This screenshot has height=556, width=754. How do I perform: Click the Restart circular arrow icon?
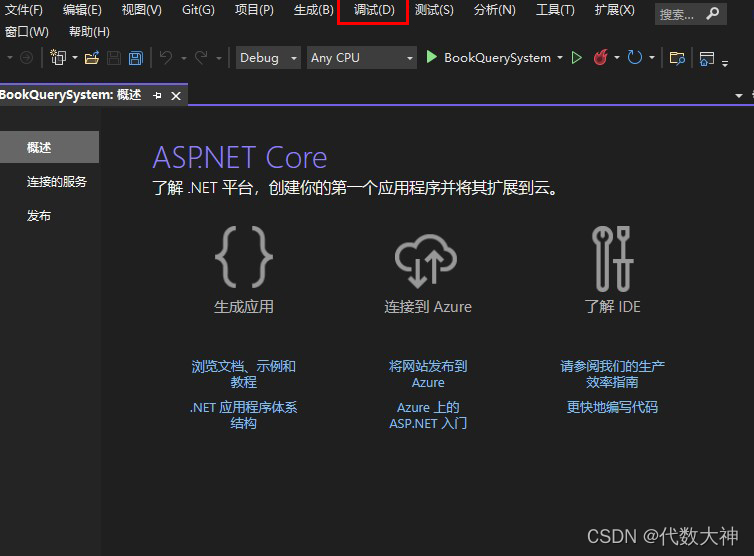(x=635, y=58)
